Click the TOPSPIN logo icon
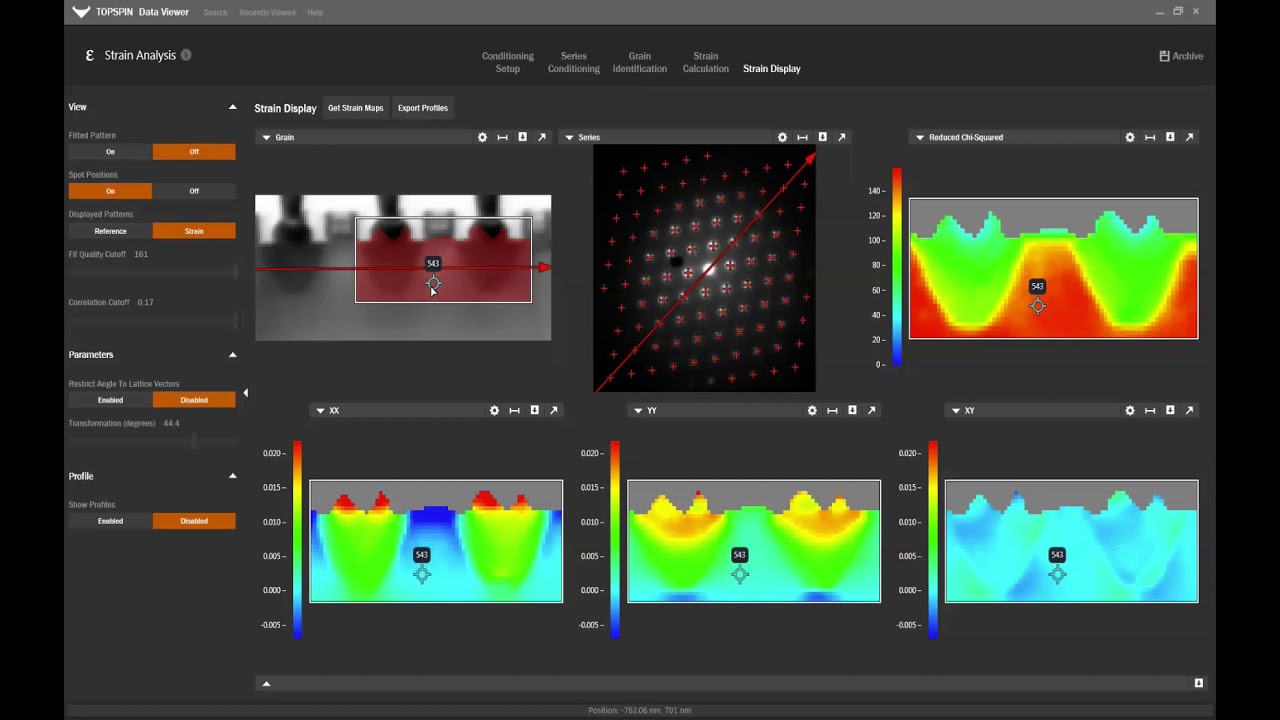The image size is (1280, 720). [x=81, y=12]
